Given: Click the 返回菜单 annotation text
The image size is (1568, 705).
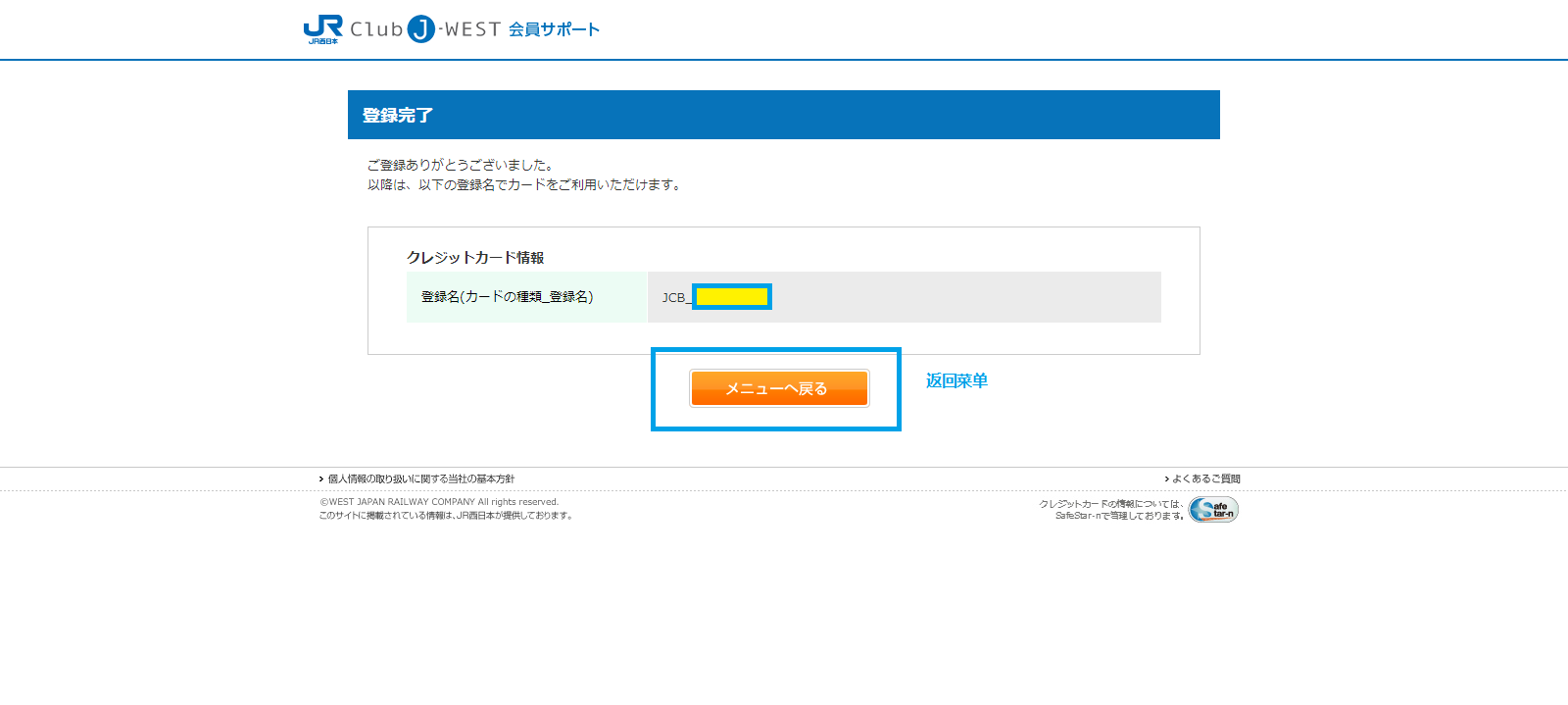Looking at the screenshot, I should pyautogui.click(x=956, y=380).
